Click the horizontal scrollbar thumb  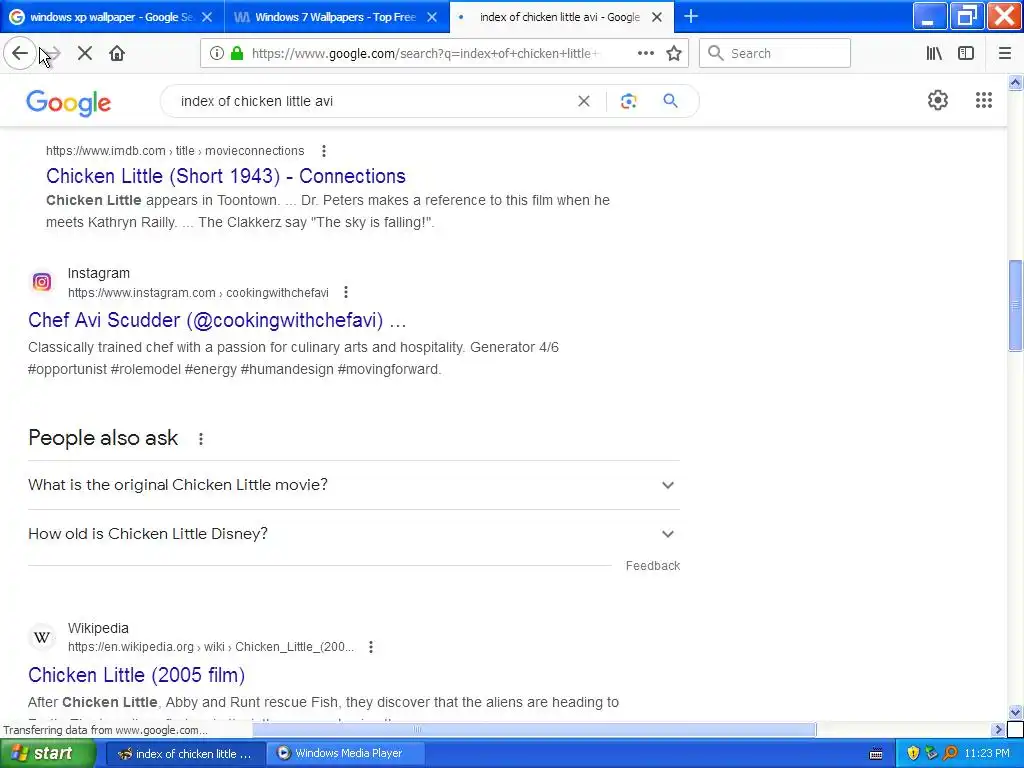pos(534,729)
